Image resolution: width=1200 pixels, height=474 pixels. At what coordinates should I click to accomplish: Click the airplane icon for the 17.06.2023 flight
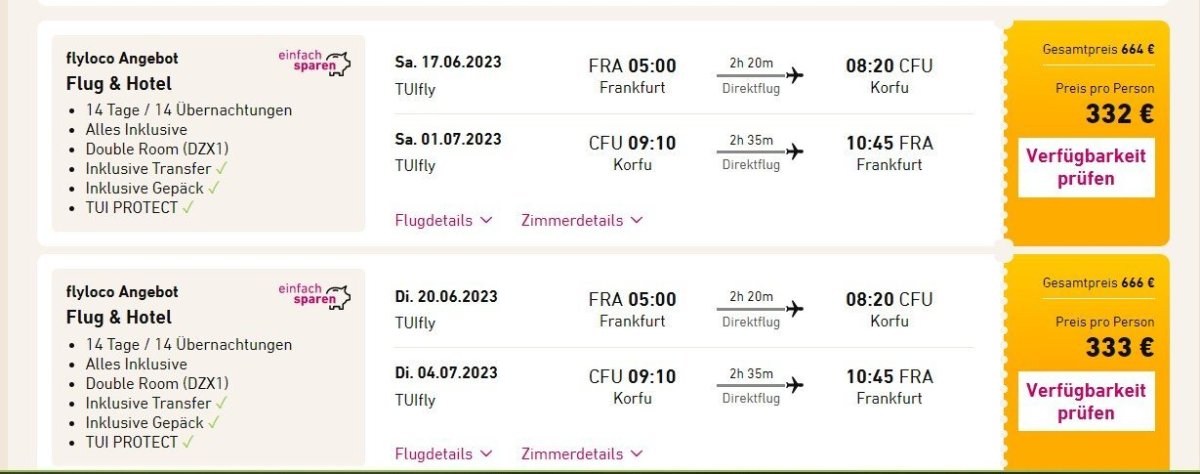pos(795,75)
